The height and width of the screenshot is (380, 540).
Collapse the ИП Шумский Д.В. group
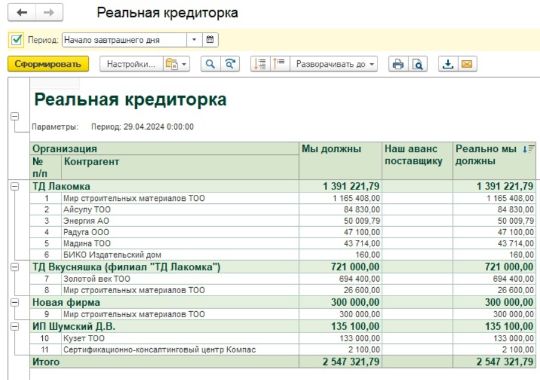tap(14, 326)
